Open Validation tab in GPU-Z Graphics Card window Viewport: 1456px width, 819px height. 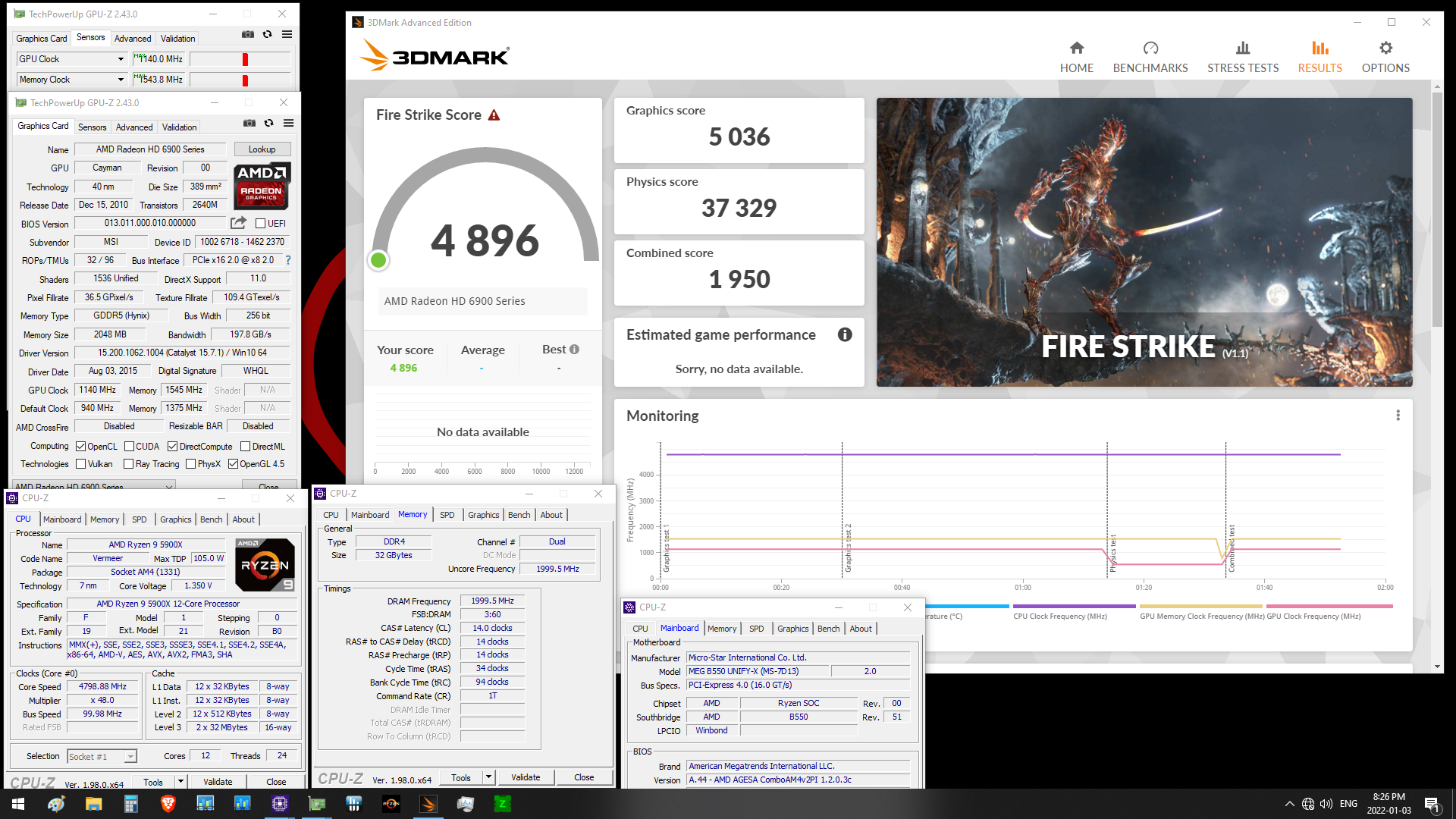point(179,127)
